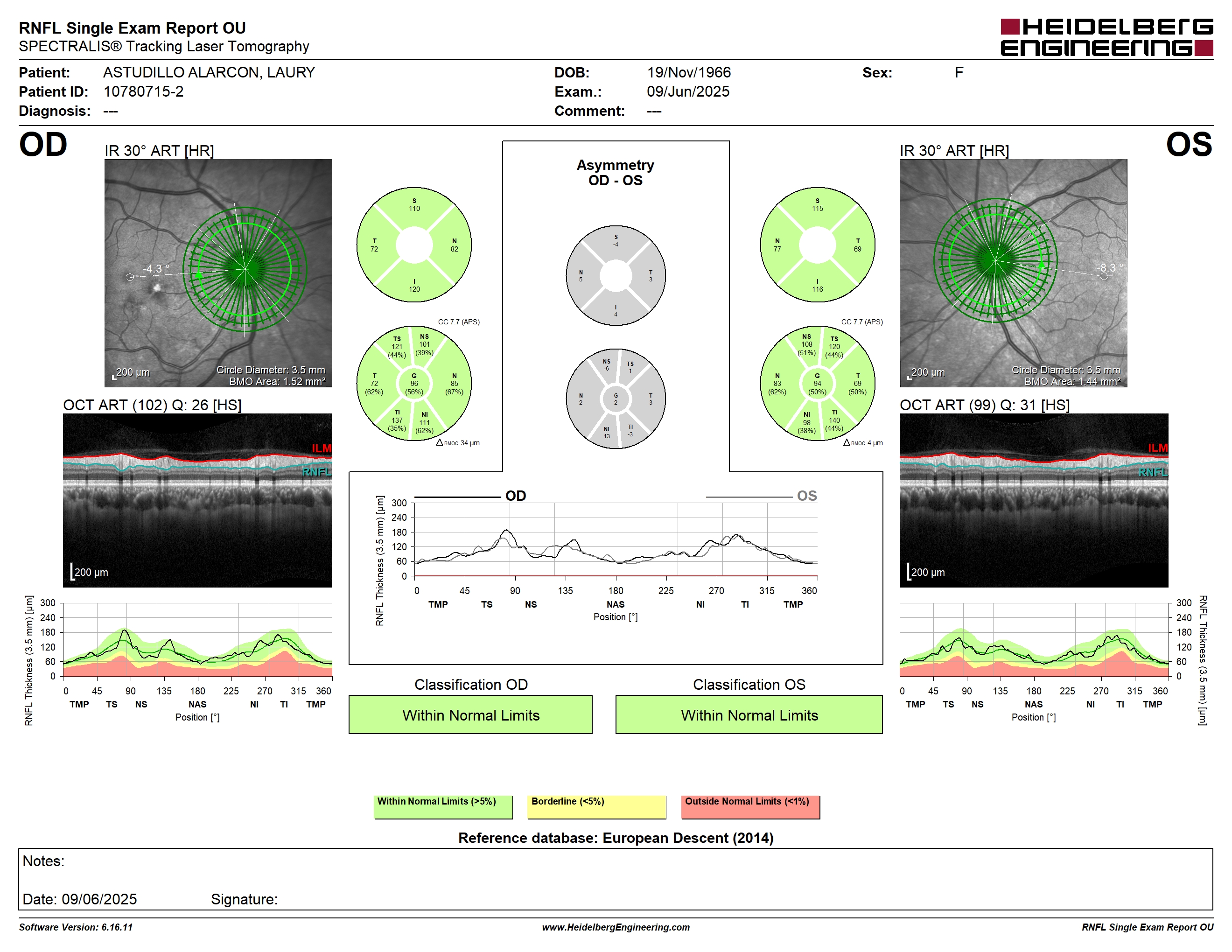Viewport: 1232px width, 952px height.
Task: Click the OD ΔBMOC 34 µm label
Action: 458,443
